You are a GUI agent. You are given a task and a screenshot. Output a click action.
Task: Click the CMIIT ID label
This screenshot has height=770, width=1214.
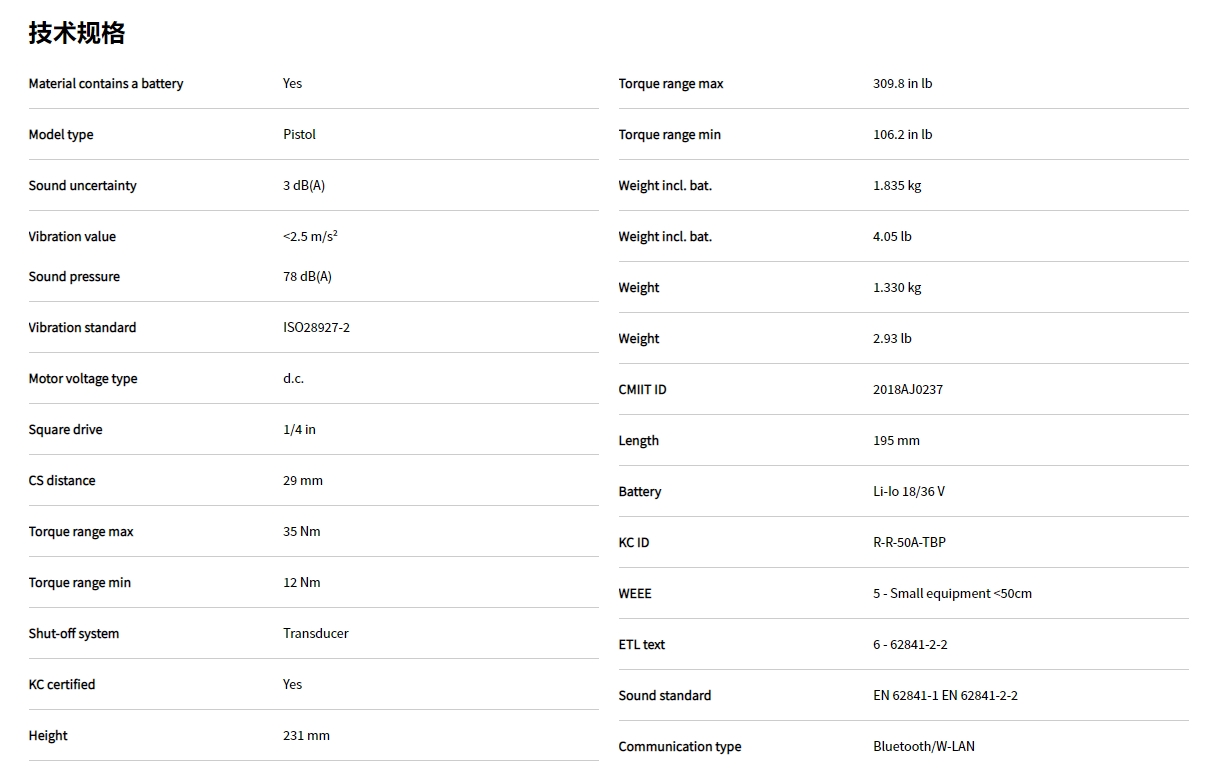642,390
